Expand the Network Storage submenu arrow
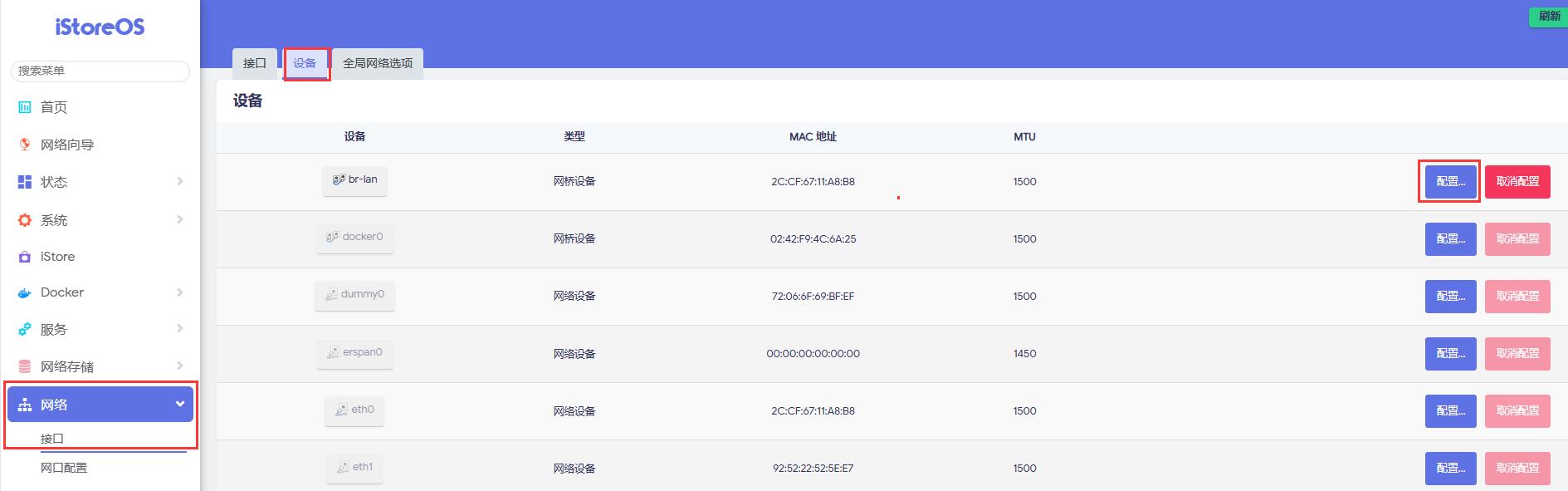Image resolution: width=1568 pixels, height=491 pixels. tap(179, 366)
